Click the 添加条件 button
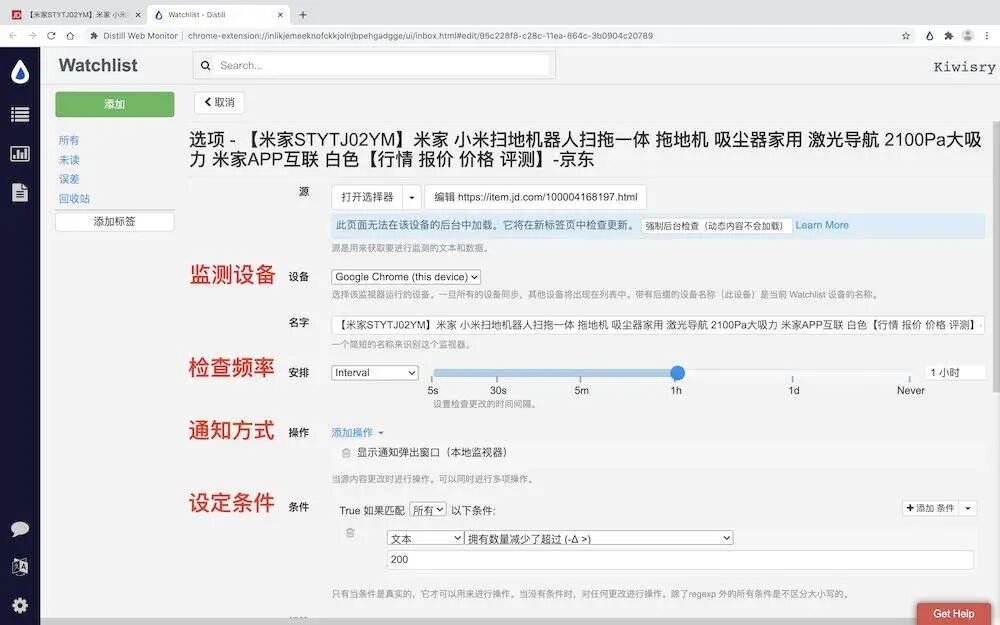 (930, 508)
